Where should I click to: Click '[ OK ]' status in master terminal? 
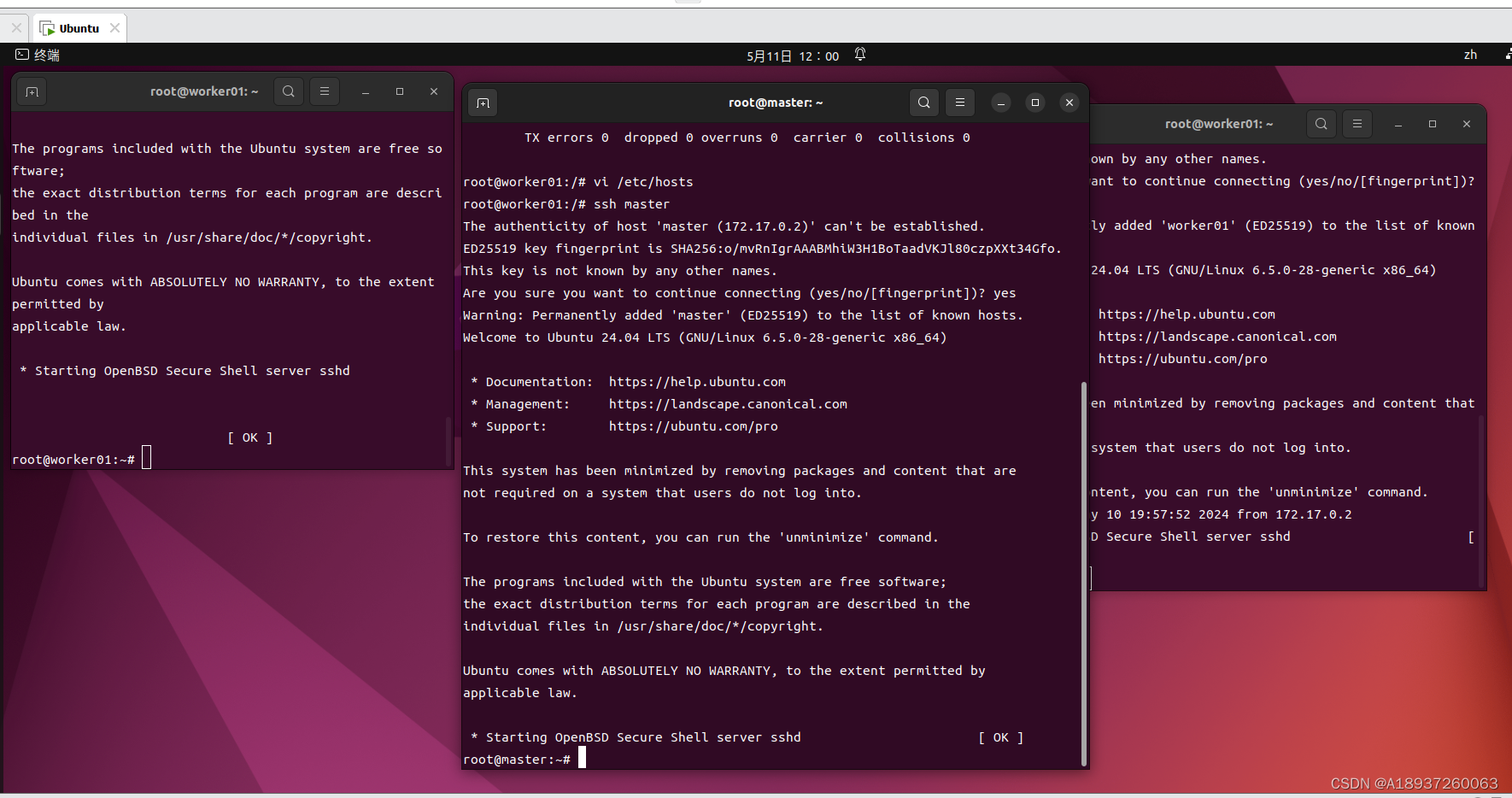1000,737
